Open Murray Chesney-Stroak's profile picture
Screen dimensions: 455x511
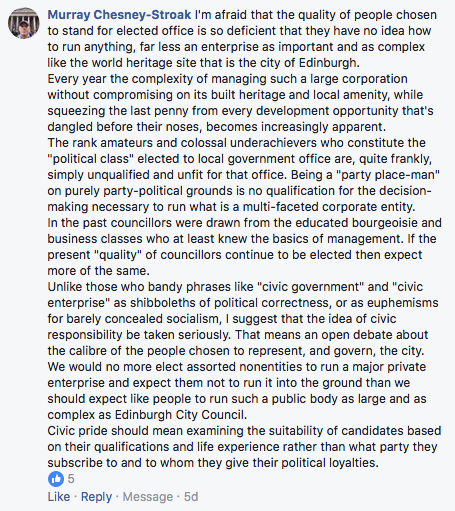(24, 23)
